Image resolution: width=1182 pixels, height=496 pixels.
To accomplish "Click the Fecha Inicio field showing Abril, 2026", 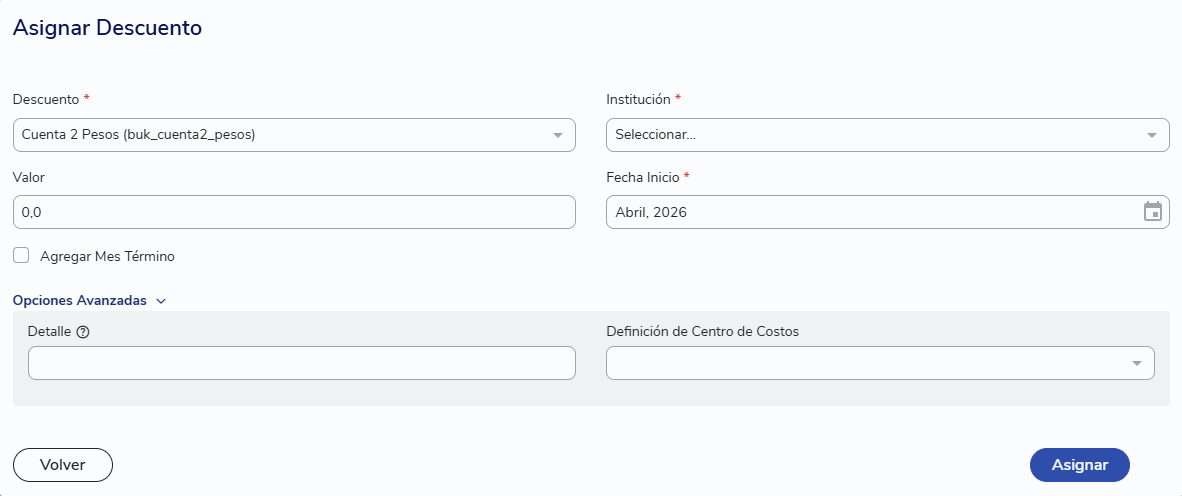I will tap(888, 213).
